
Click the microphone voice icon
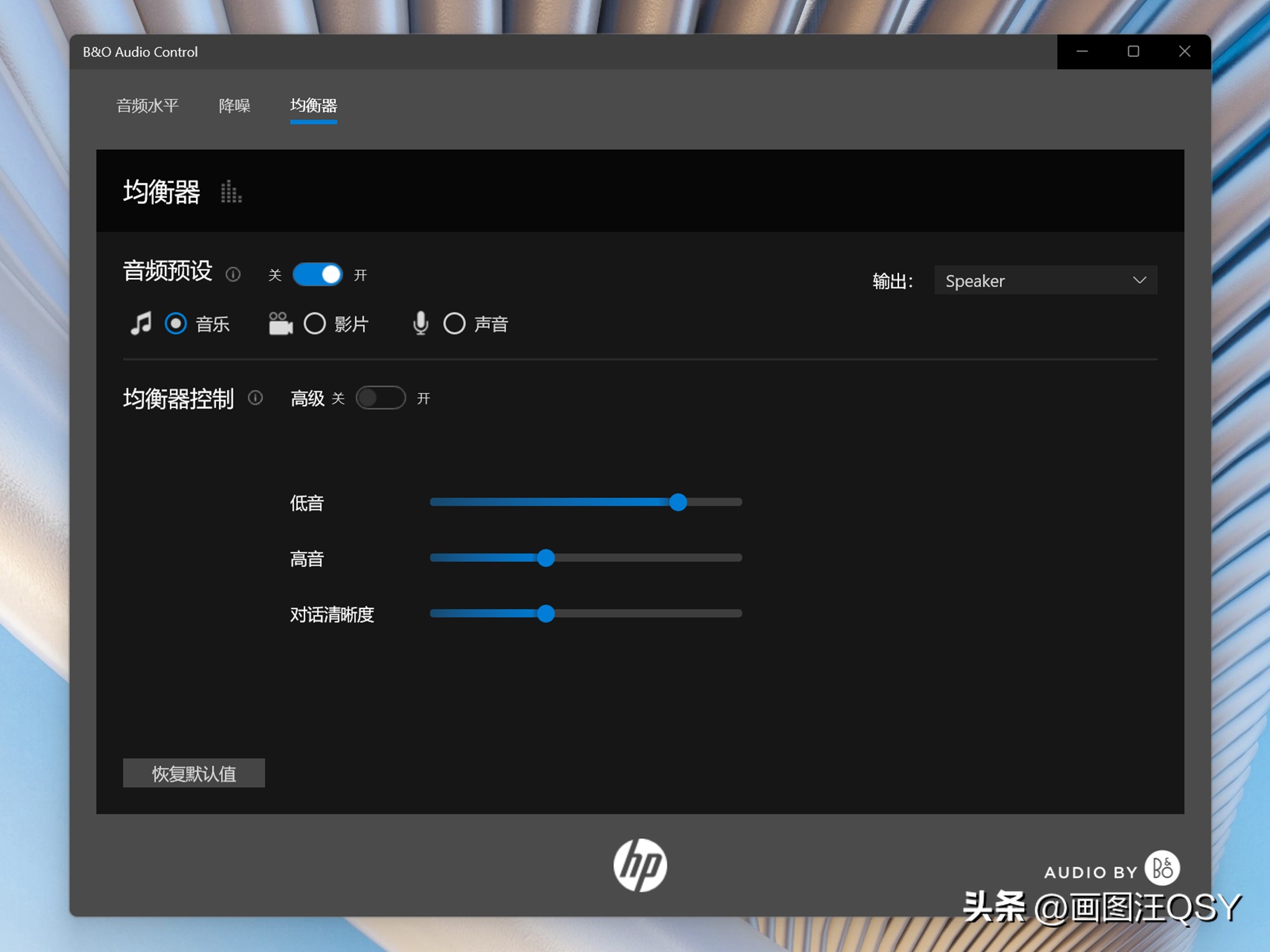[421, 324]
